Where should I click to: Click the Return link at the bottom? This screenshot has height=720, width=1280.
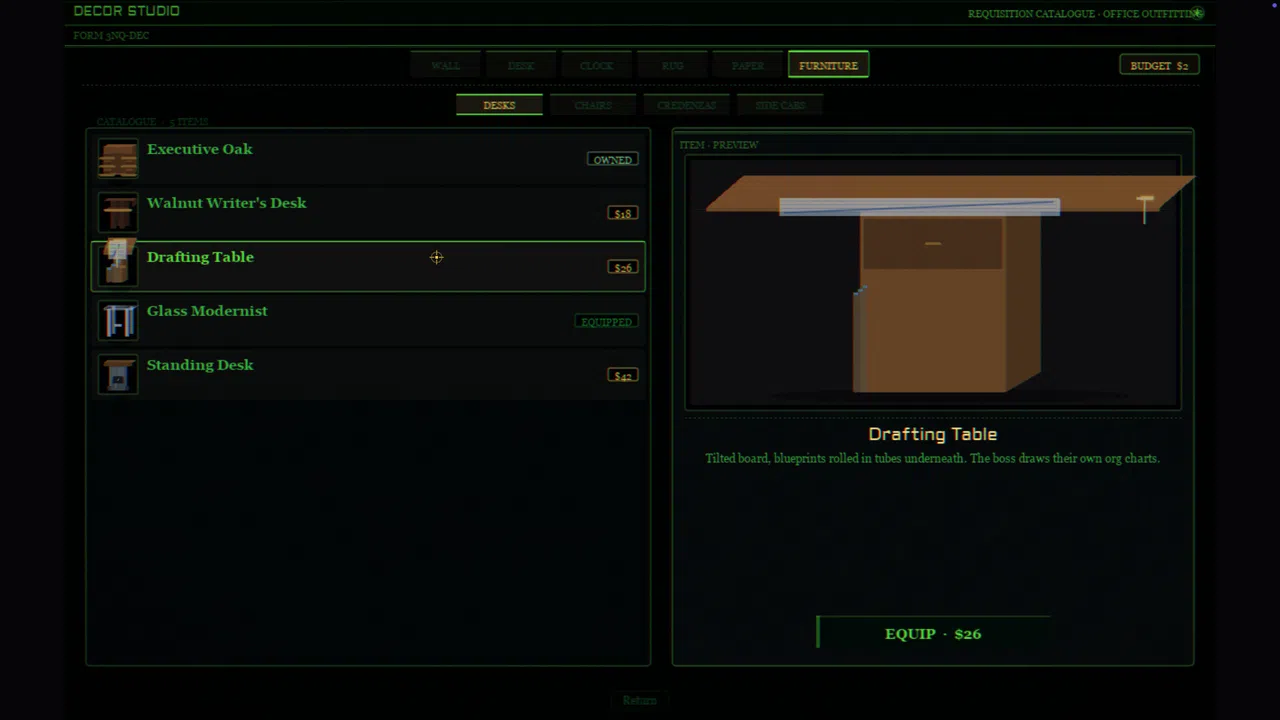pyautogui.click(x=639, y=700)
